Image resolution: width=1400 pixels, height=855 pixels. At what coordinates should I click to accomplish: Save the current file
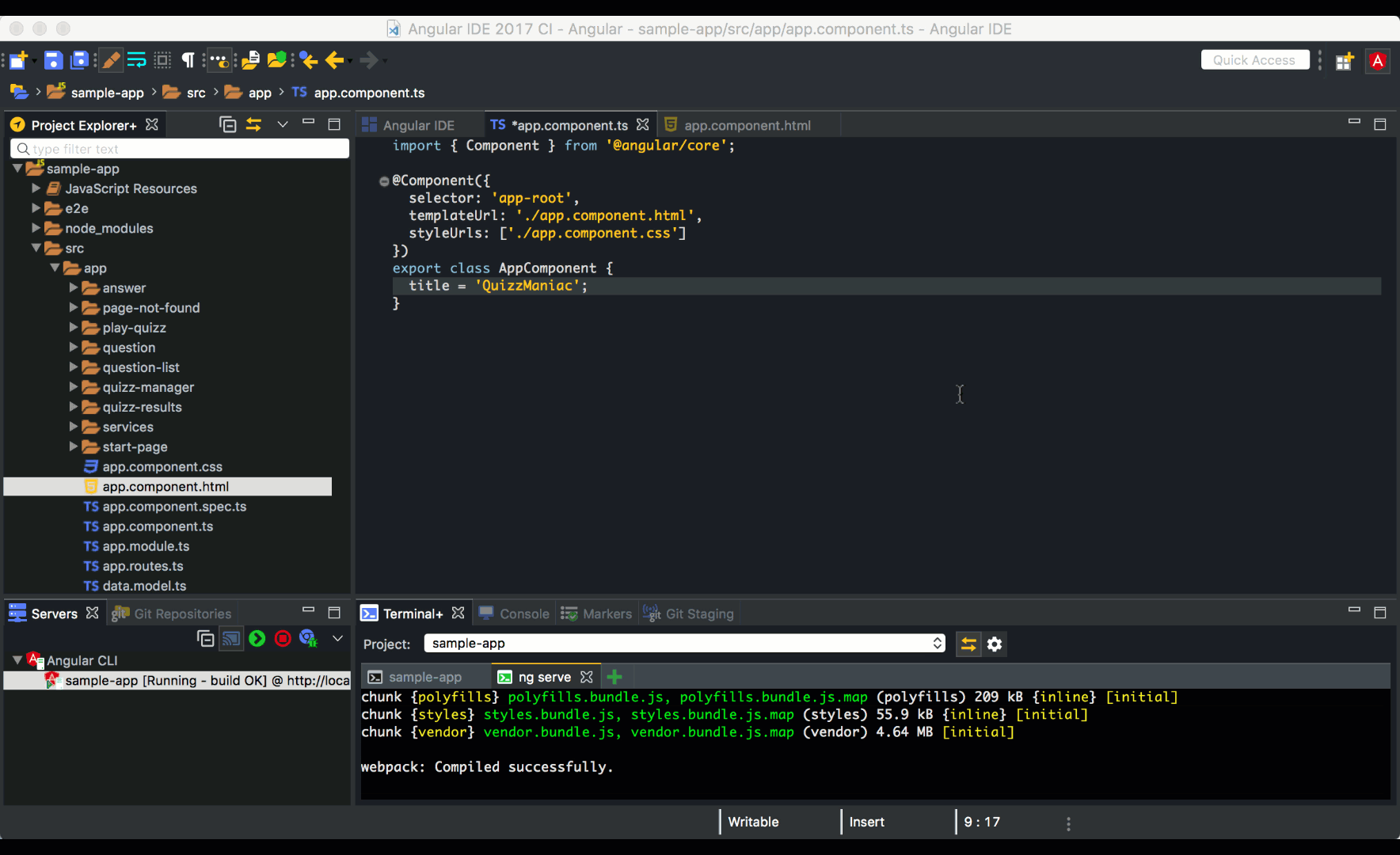(x=53, y=60)
